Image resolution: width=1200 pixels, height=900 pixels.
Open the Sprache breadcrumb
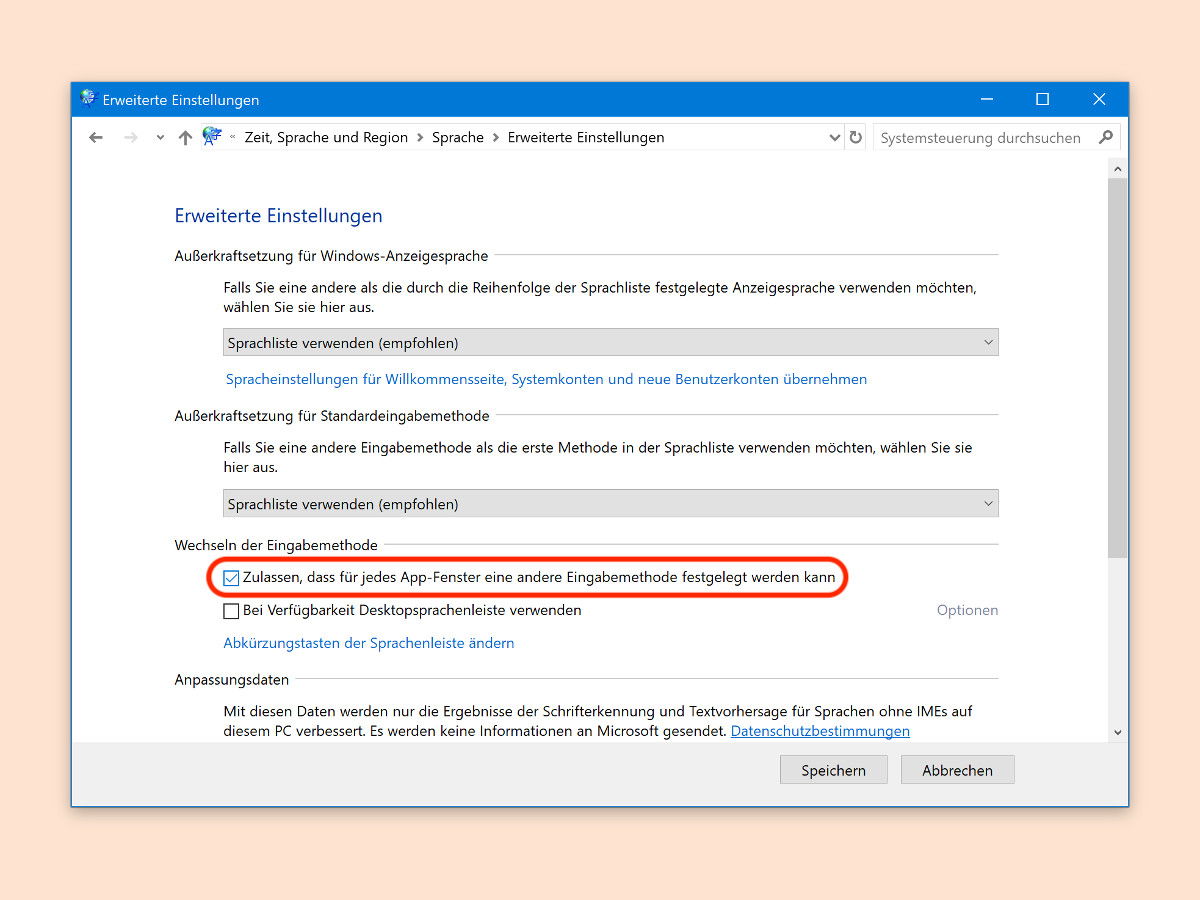point(458,138)
